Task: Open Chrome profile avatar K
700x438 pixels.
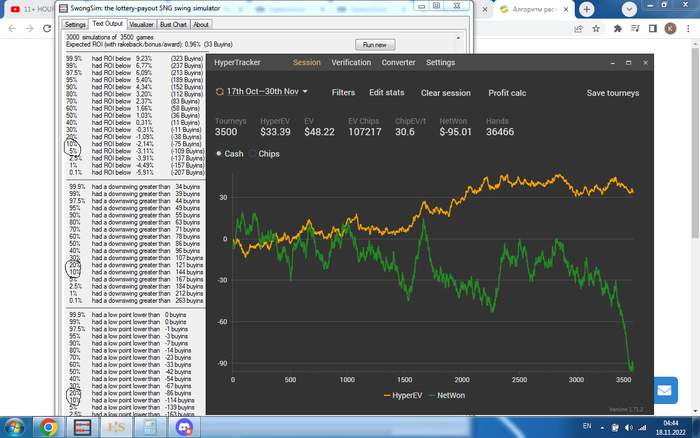Action: [670, 29]
